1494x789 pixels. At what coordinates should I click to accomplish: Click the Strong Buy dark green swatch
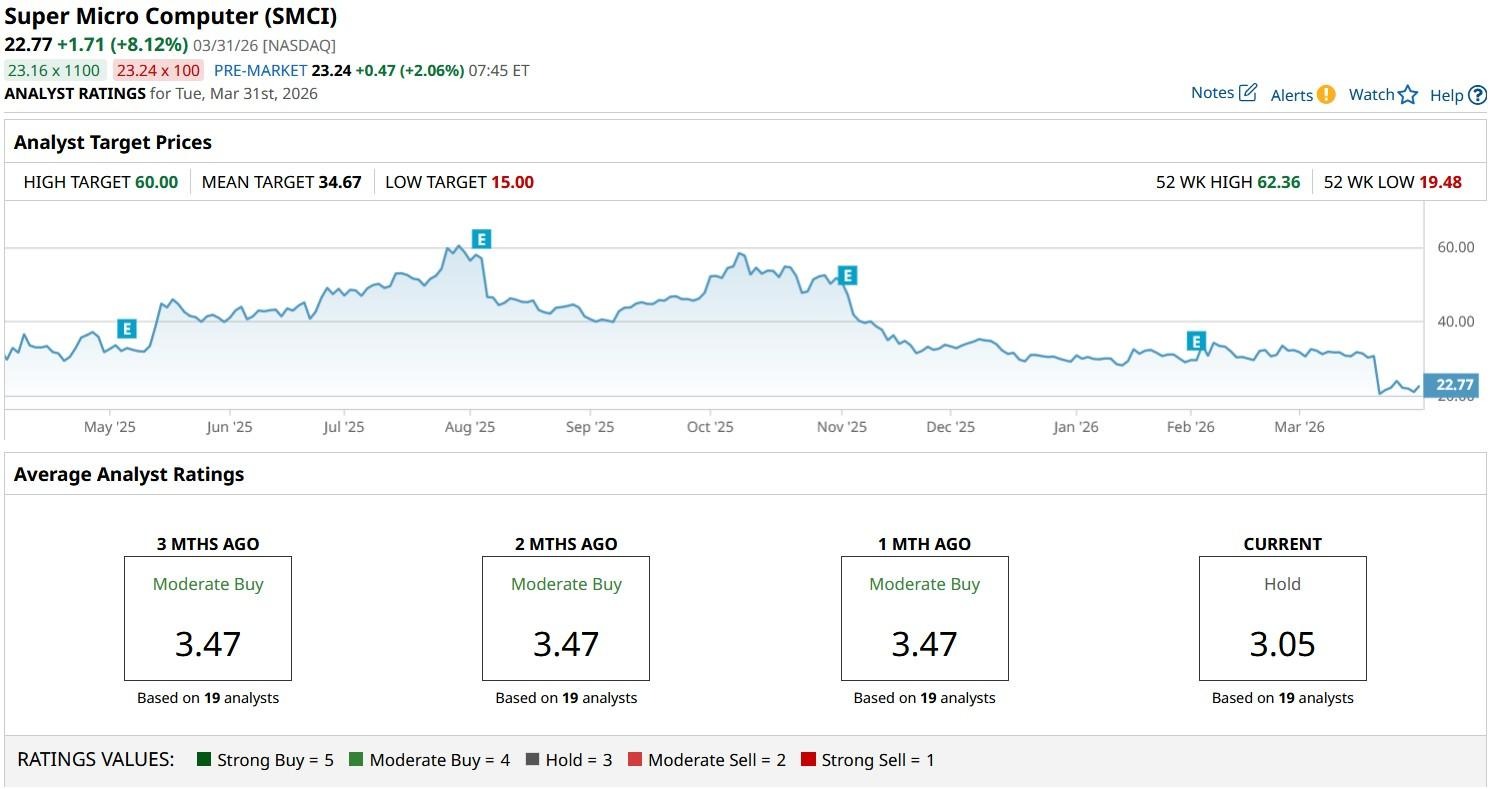204,760
